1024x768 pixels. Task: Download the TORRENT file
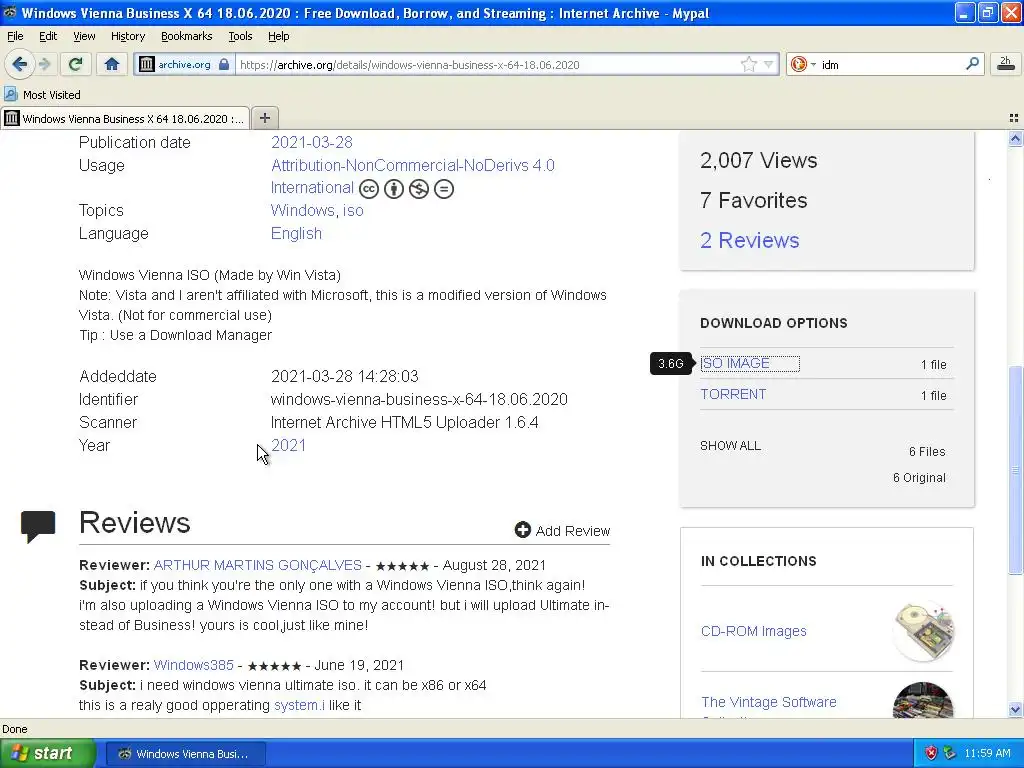click(x=733, y=394)
